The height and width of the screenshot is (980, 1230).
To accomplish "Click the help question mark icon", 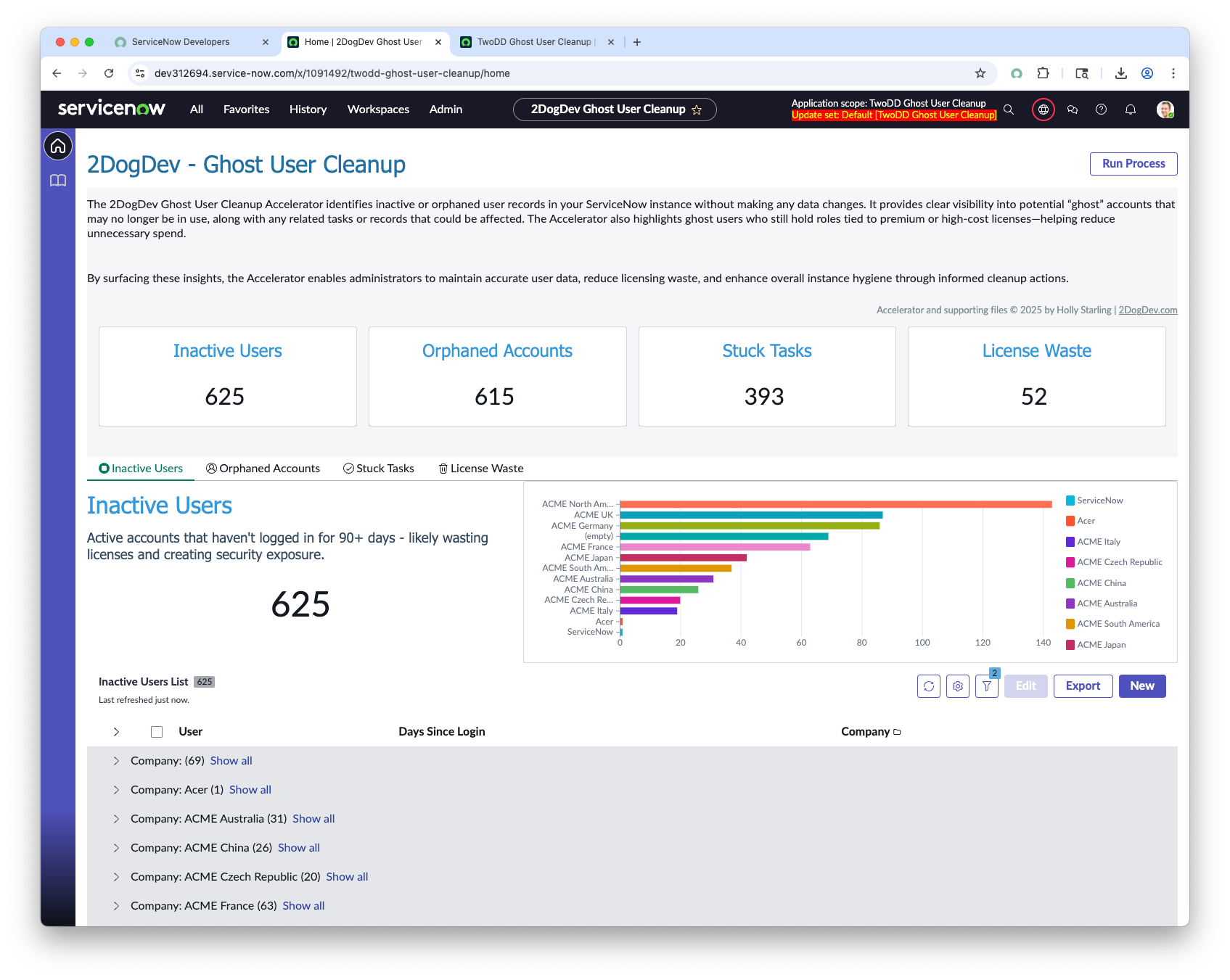I will pos(1101,110).
